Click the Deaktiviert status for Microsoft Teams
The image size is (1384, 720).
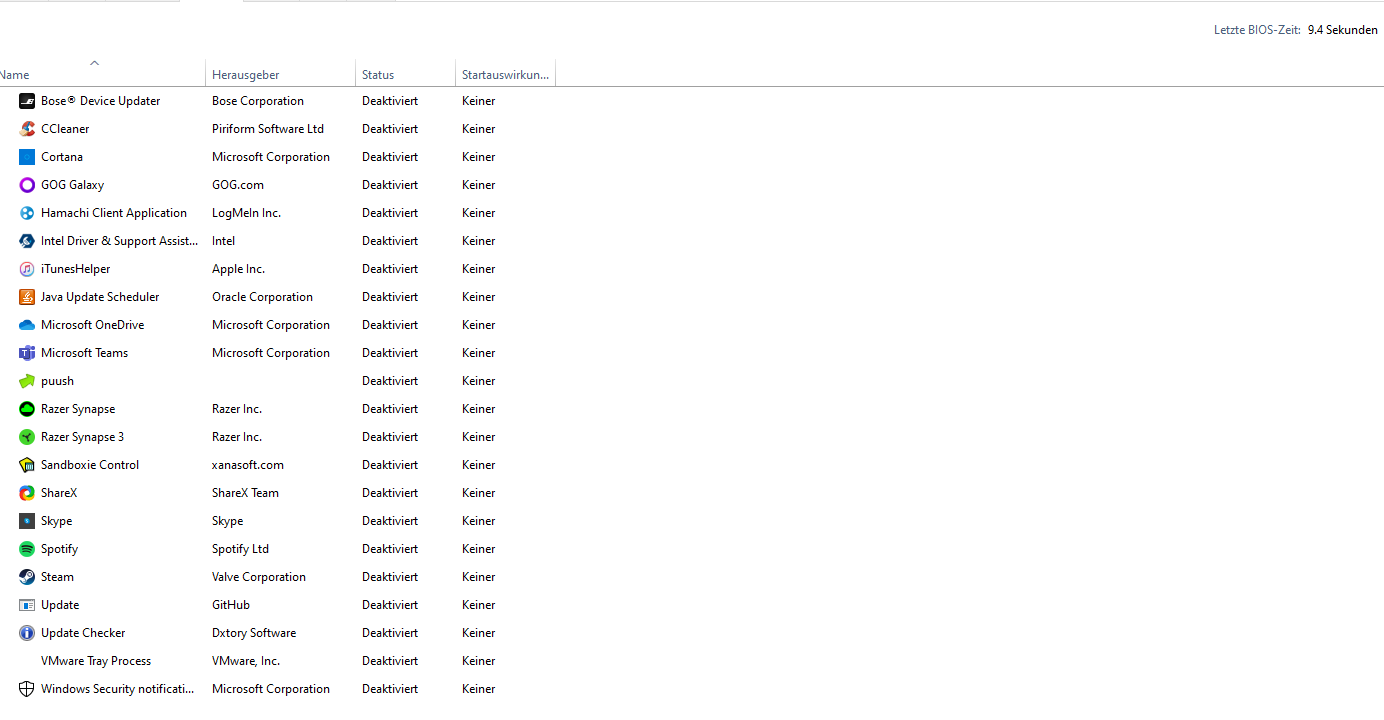[x=390, y=353]
